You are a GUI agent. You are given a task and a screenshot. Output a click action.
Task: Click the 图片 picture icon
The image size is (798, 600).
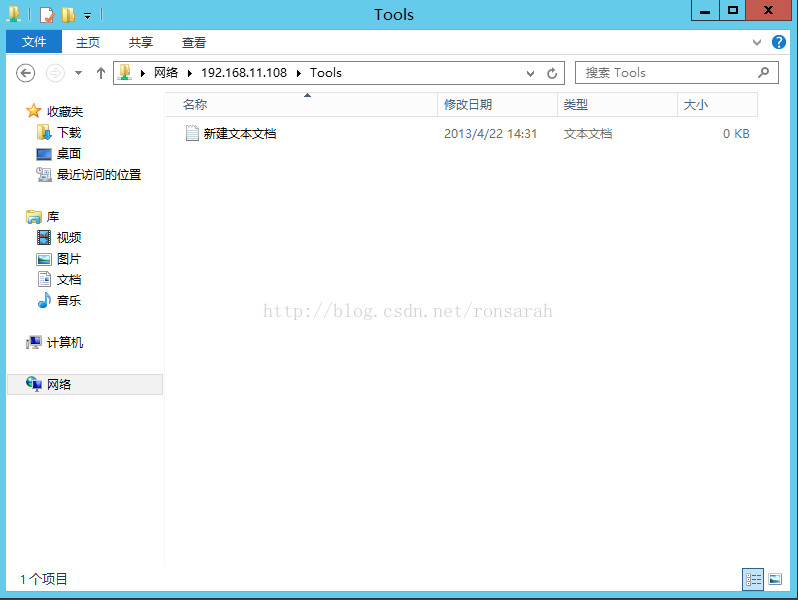click(44, 259)
